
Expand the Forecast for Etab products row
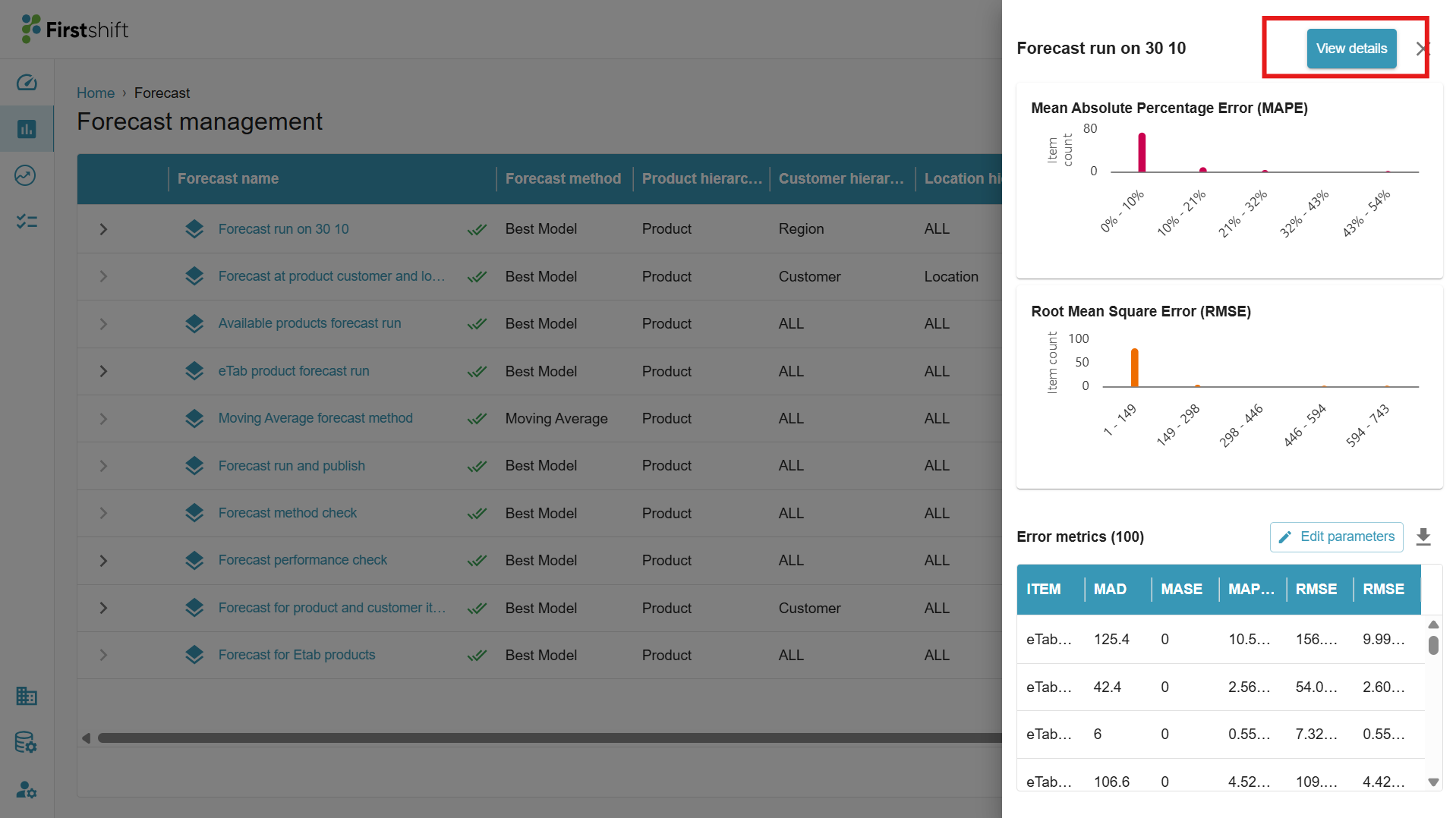click(103, 655)
